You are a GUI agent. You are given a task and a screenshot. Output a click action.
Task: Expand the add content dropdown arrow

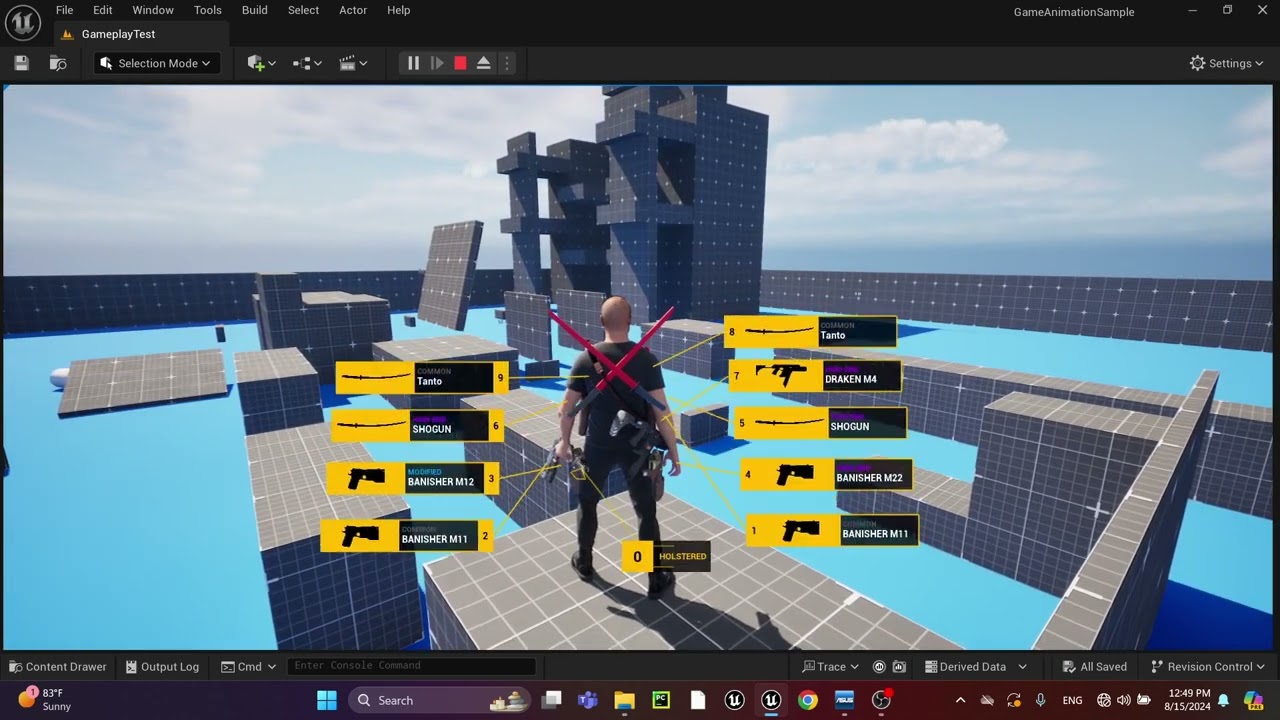pyautogui.click(x=272, y=63)
